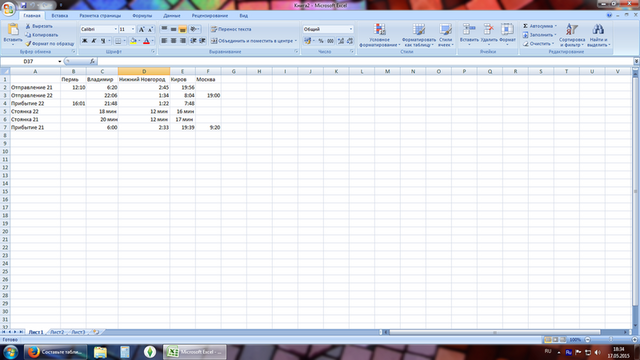Click the Автосумма sigma icon
Image resolution: width=640 pixels, height=360 pixels.
(x=525, y=26)
